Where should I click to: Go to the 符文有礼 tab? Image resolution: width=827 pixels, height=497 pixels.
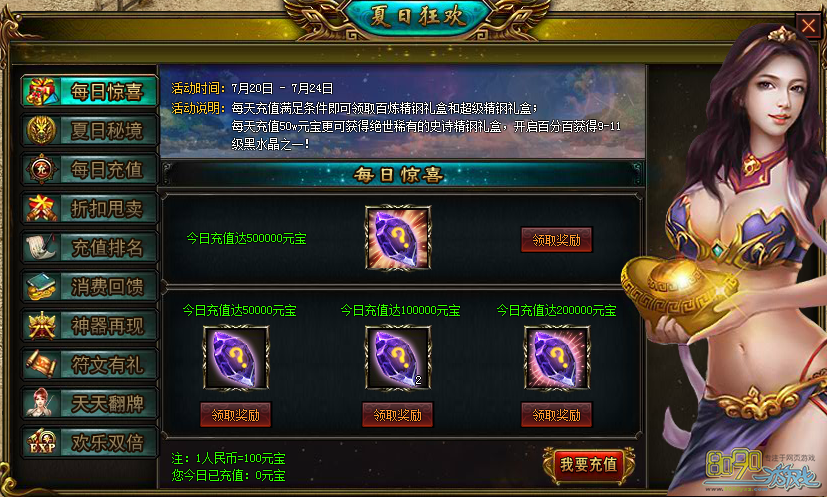coord(89,365)
